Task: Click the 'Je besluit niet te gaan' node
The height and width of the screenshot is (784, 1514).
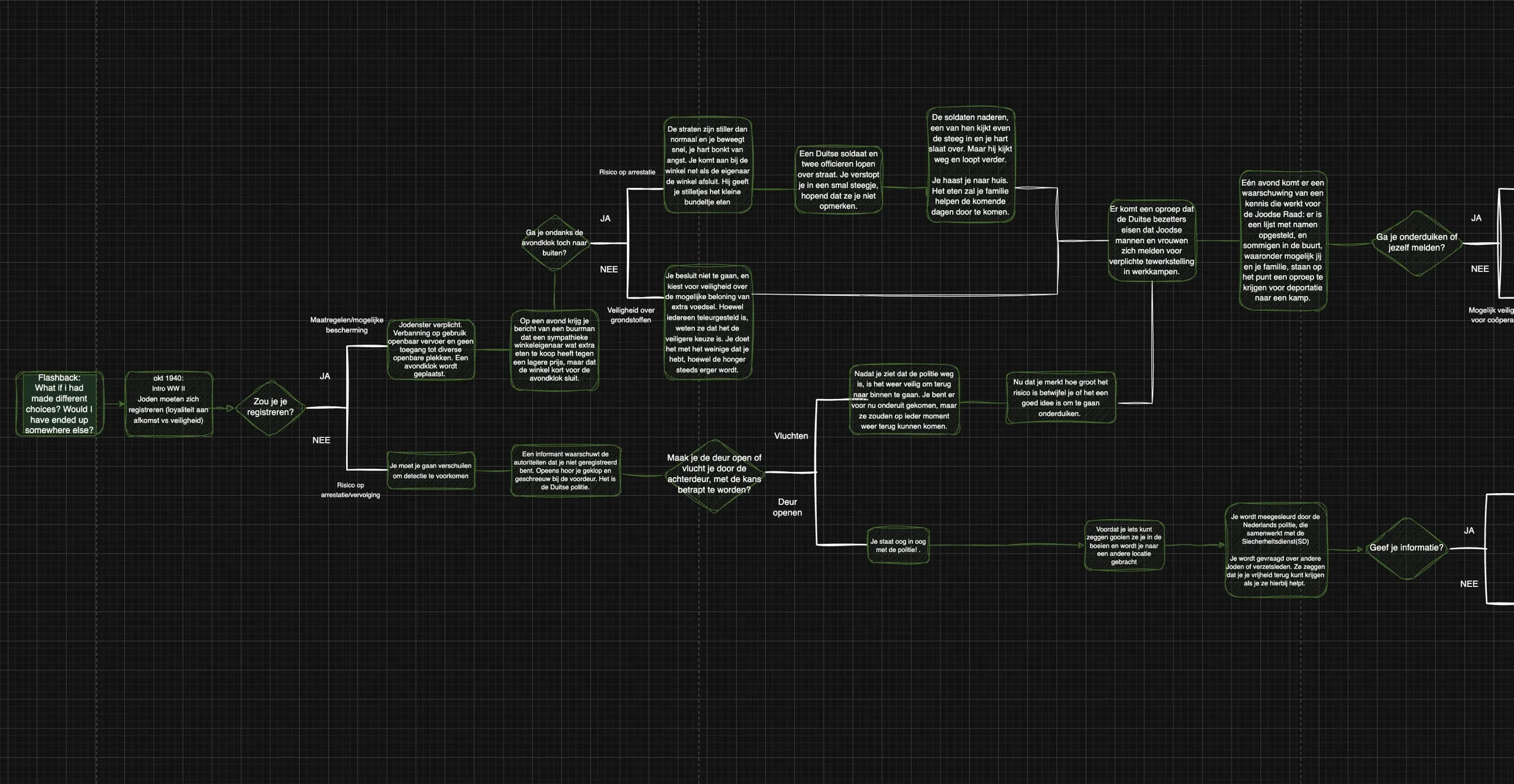Action: [x=707, y=322]
